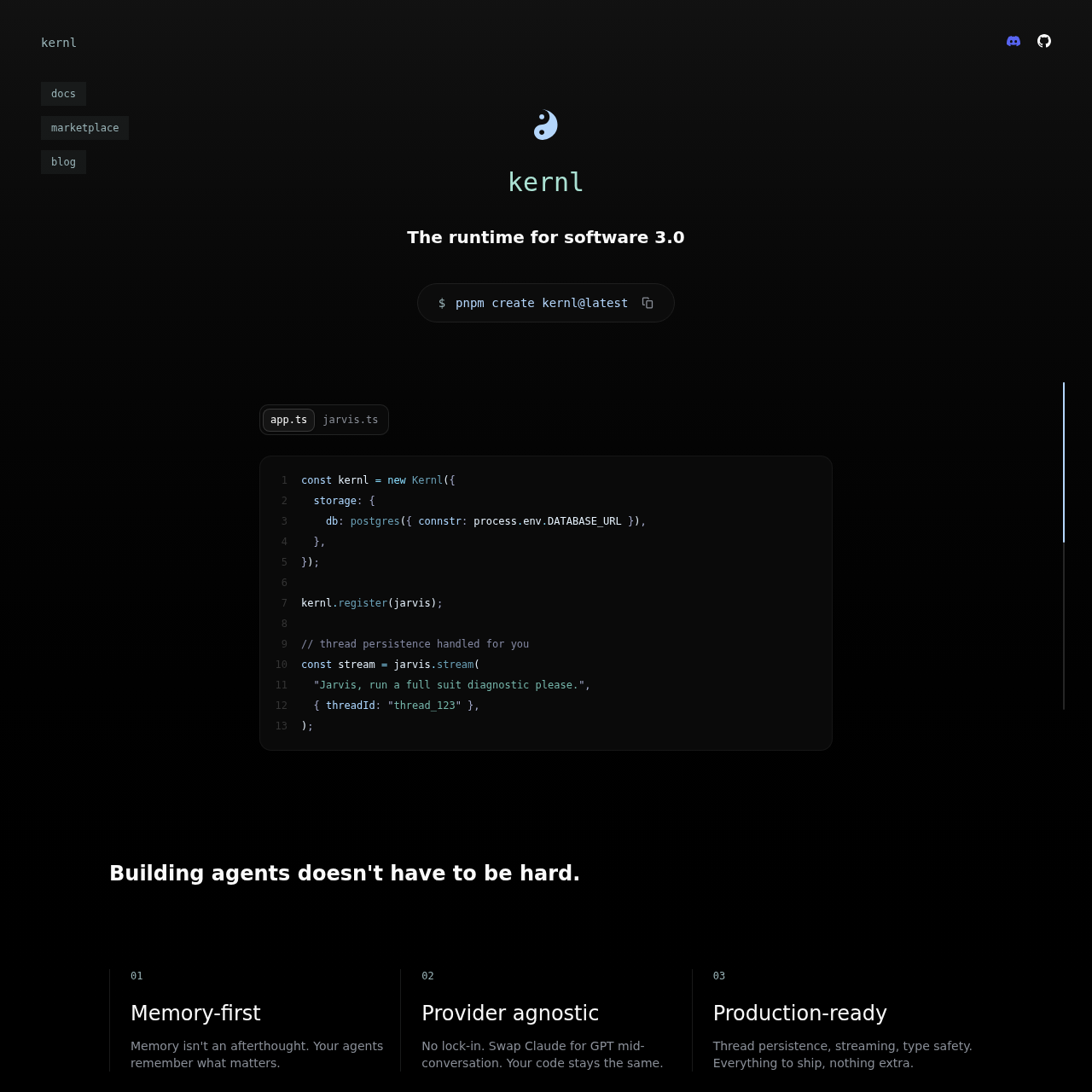1092x1092 pixels.
Task: Click the 'Thread persistence, streaming, type safety' description
Action: [843, 1054]
